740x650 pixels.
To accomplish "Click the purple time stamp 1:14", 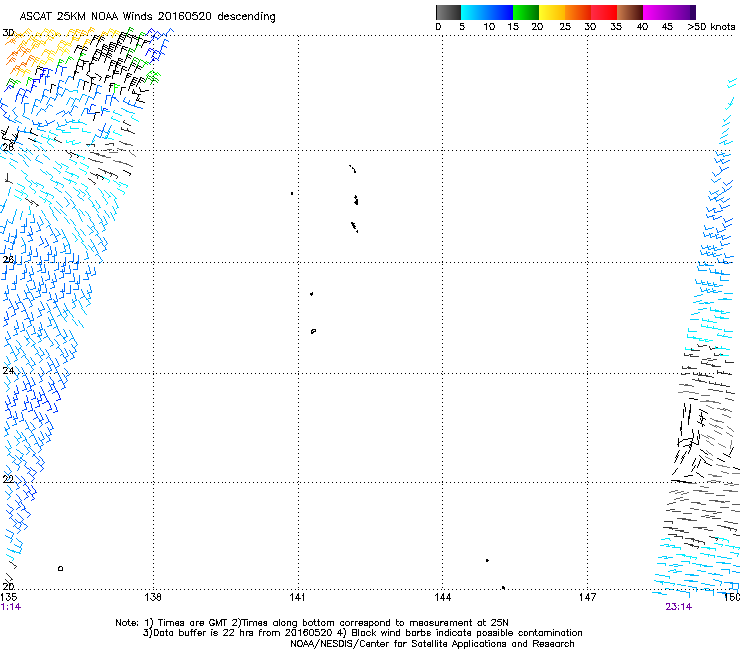I will (11, 607).
